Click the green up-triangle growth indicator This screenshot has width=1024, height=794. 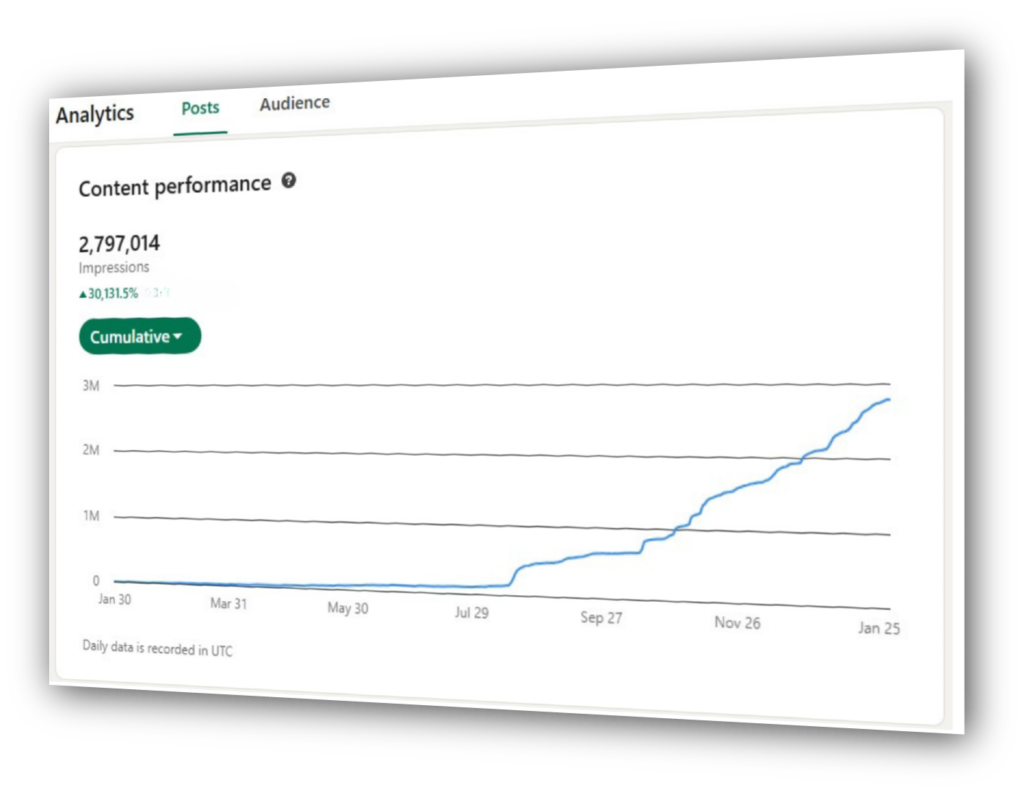click(x=83, y=294)
